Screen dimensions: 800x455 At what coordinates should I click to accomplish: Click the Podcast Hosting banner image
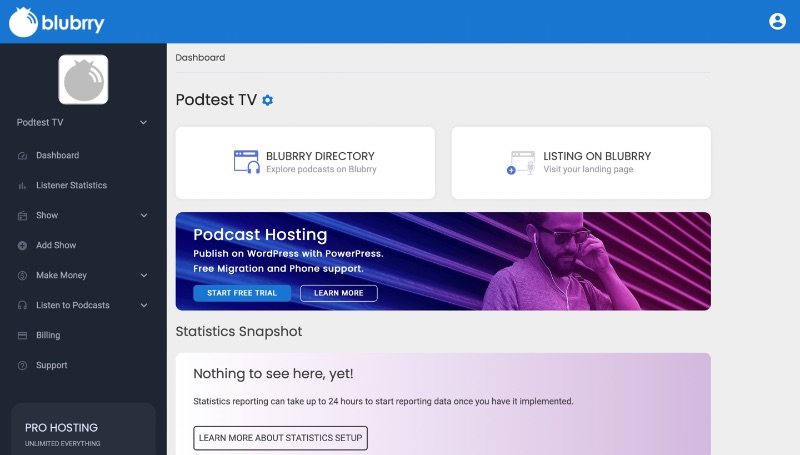coord(443,261)
